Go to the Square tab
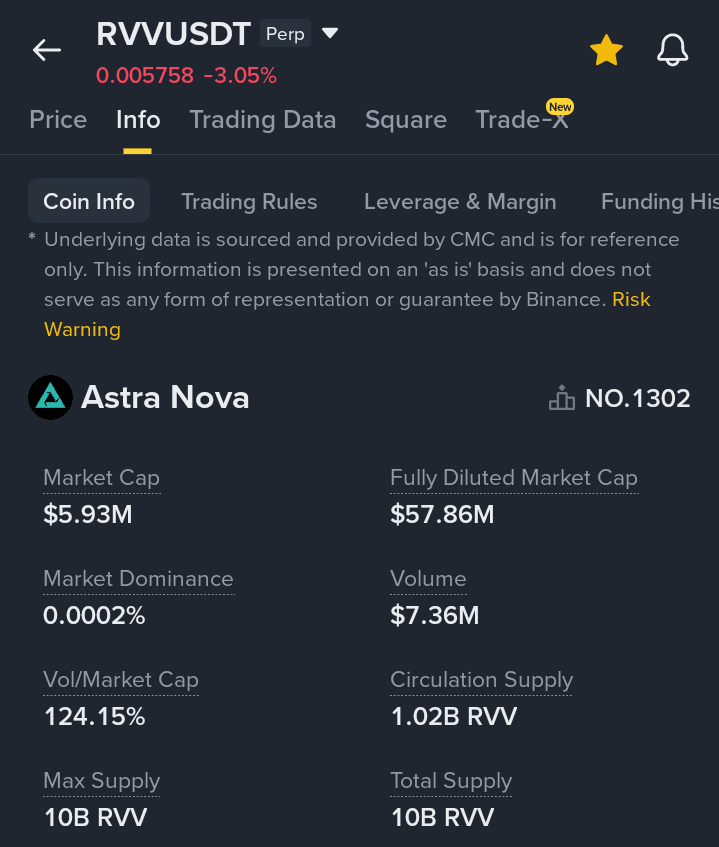This screenshot has width=719, height=847. [406, 119]
